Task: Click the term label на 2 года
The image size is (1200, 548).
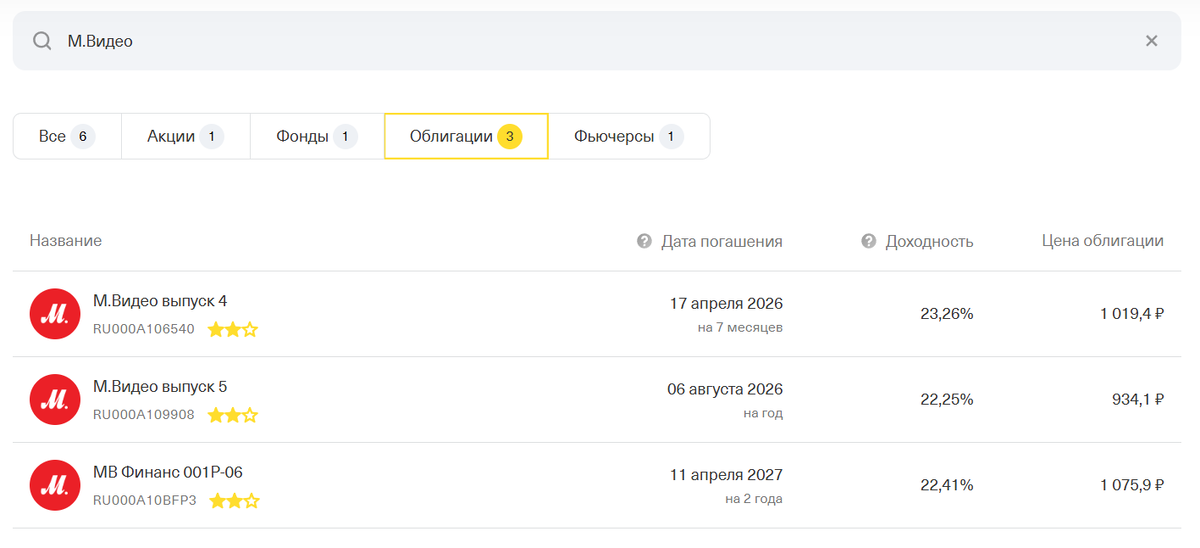Action: pos(754,499)
